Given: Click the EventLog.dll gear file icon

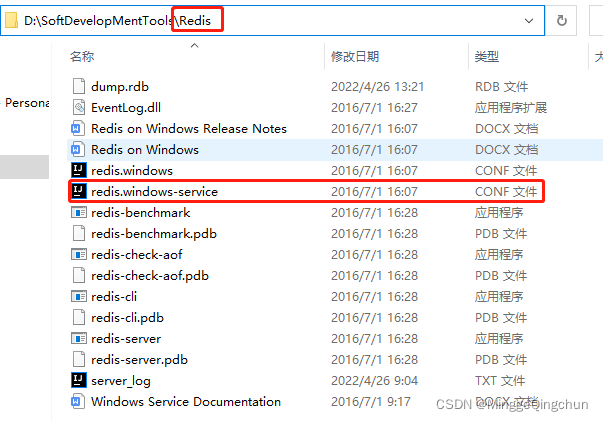Looking at the screenshot, I should (x=79, y=107).
